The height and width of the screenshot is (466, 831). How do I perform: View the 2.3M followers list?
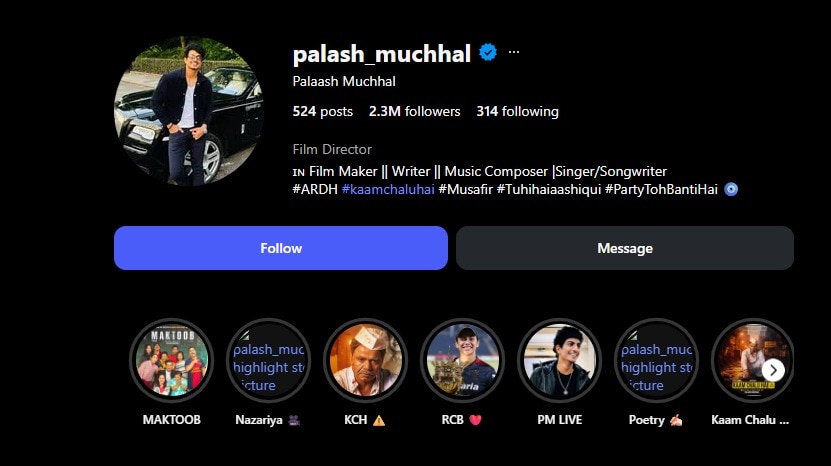coord(414,111)
